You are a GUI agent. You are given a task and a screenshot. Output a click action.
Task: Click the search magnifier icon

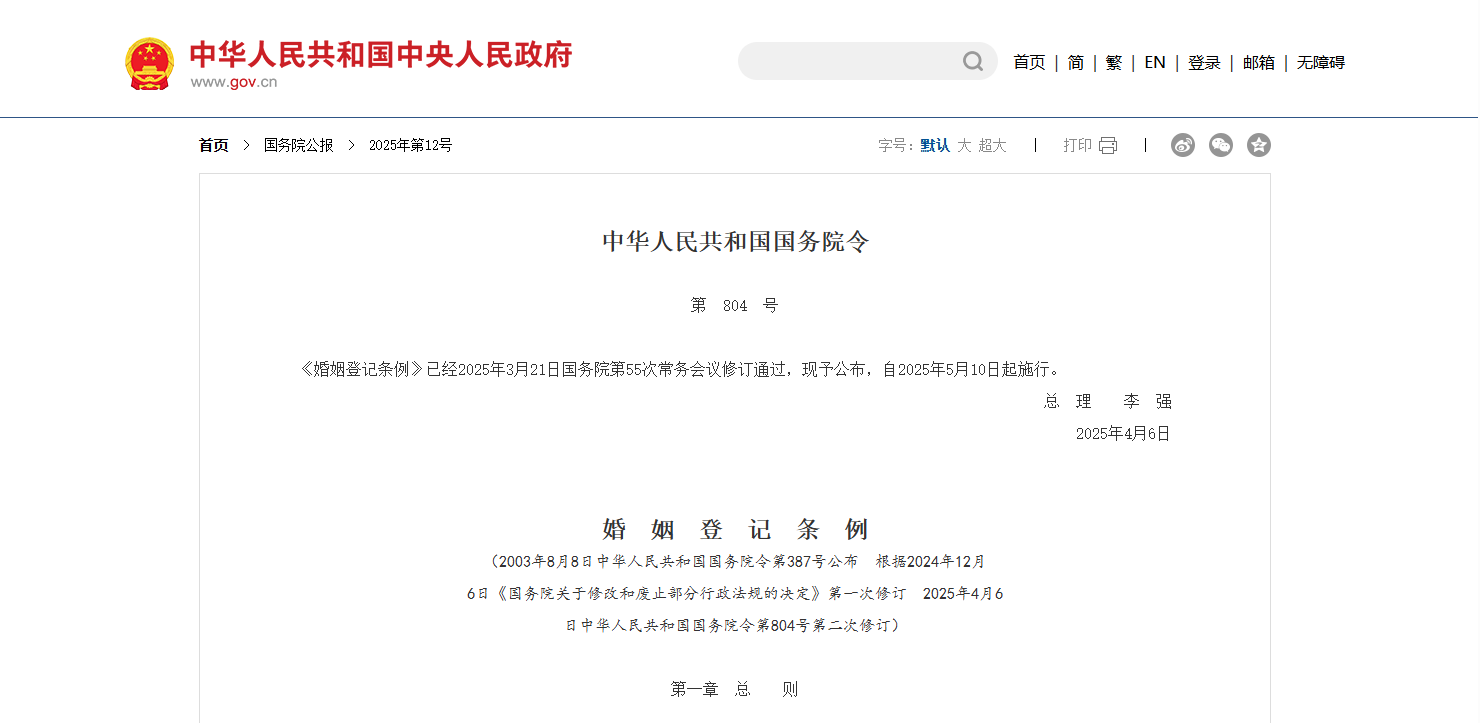[973, 62]
